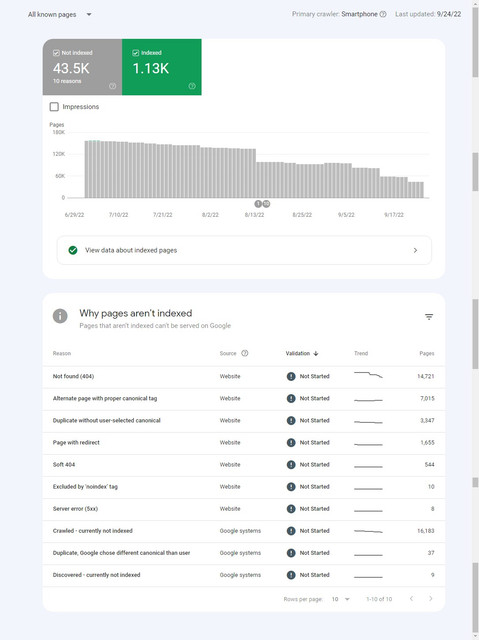Open Alternate page with proper canonical tag
This screenshot has height=640, width=479.
pyautogui.click(x=244, y=398)
